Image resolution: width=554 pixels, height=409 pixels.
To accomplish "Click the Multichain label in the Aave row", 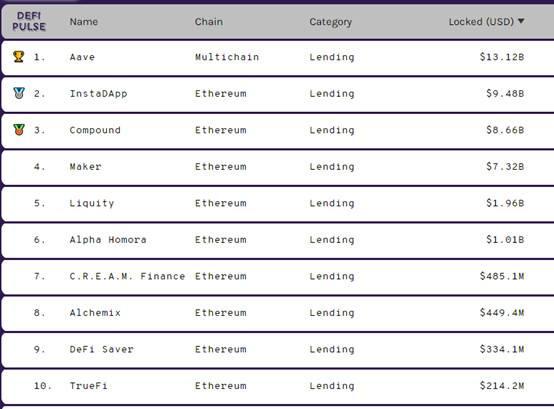I will pos(227,57).
